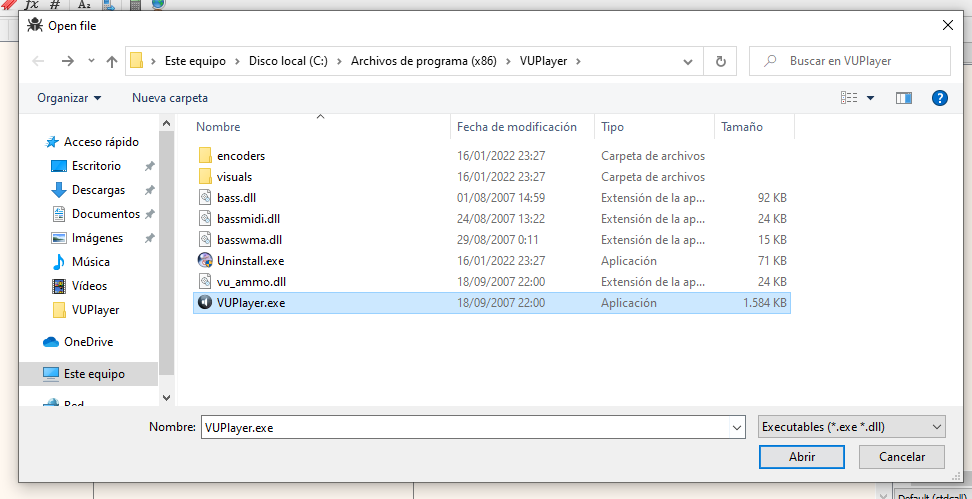Click the pin icon next to Escritorio
The width and height of the screenshot is (972, 499).
(149, 166)
